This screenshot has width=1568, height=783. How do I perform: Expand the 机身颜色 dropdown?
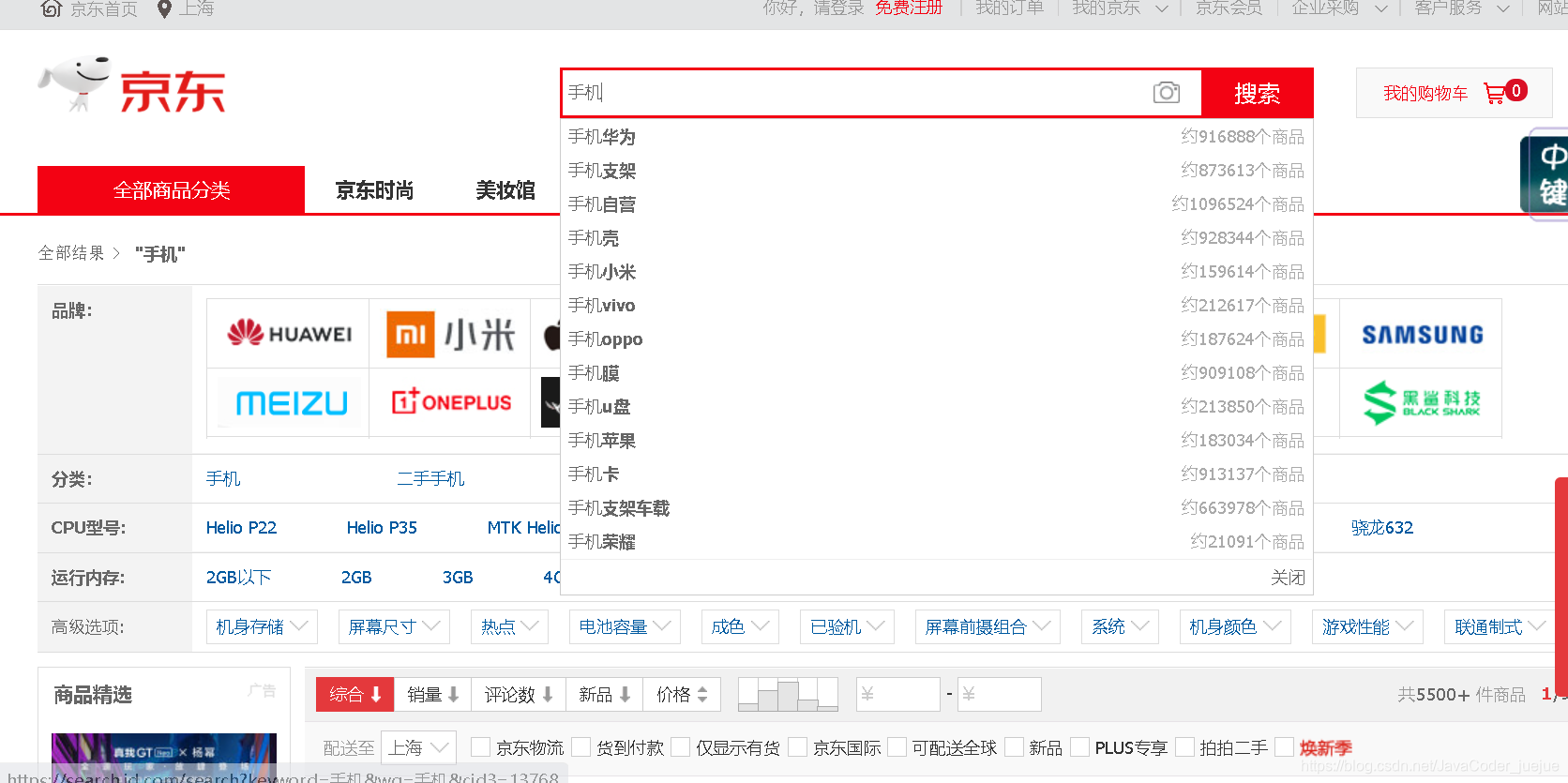(x=1235, y=626)
